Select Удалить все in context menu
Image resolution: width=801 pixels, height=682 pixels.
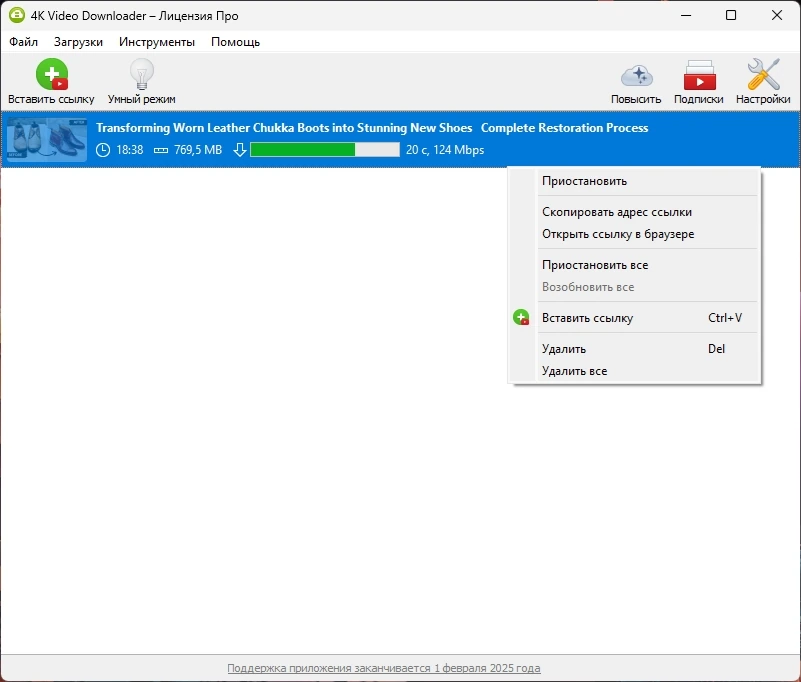(x=634, y=371)
